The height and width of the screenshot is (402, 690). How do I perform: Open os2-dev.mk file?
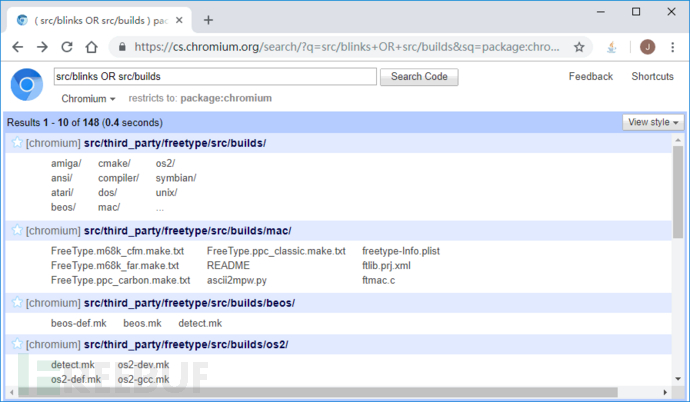pyautogui.click(x=143, y=365)
